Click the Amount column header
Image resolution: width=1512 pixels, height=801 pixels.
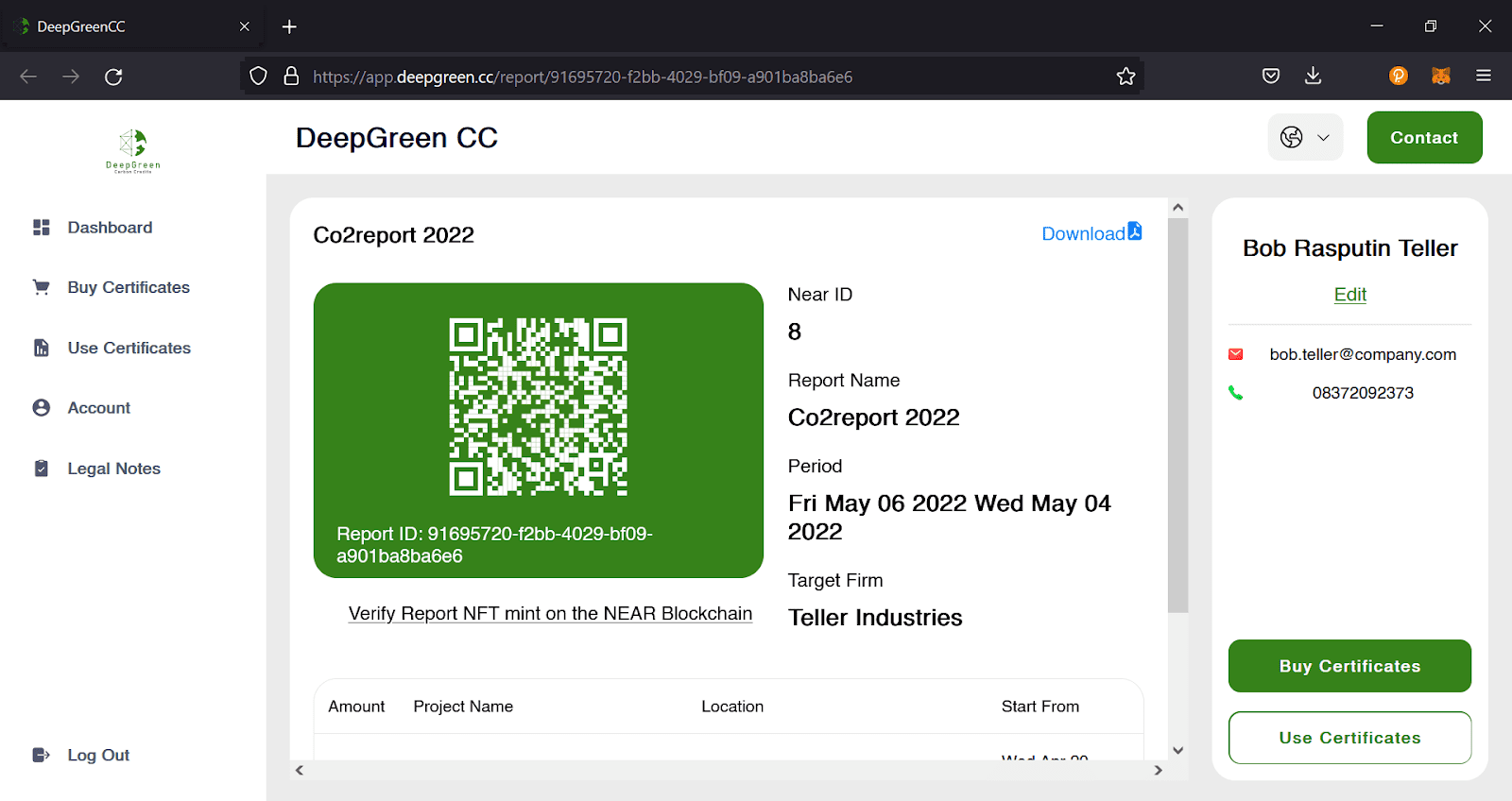pyautogui.click(x=356, y=707)
